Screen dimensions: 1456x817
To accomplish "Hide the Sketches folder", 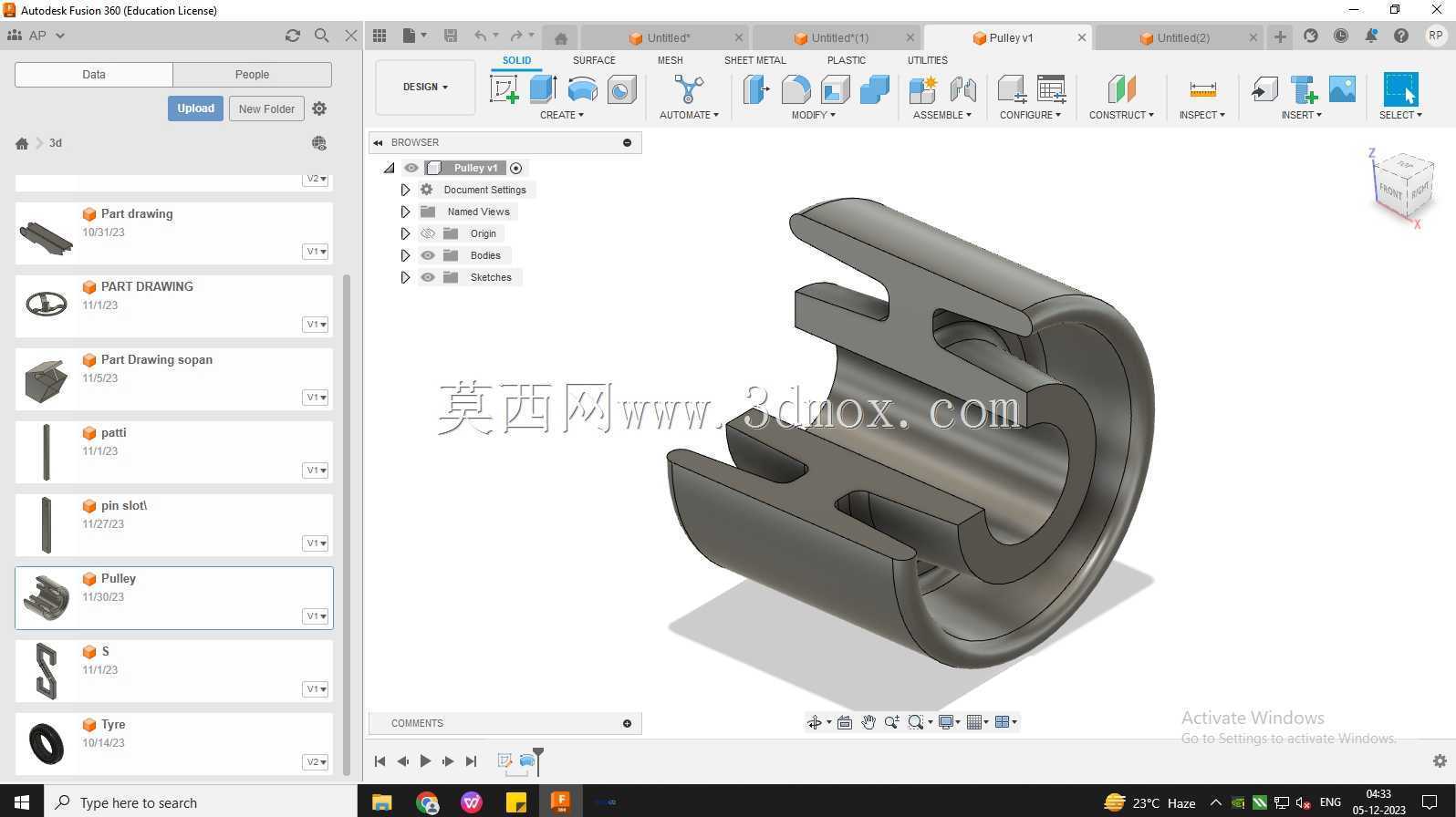I will 428,277.
